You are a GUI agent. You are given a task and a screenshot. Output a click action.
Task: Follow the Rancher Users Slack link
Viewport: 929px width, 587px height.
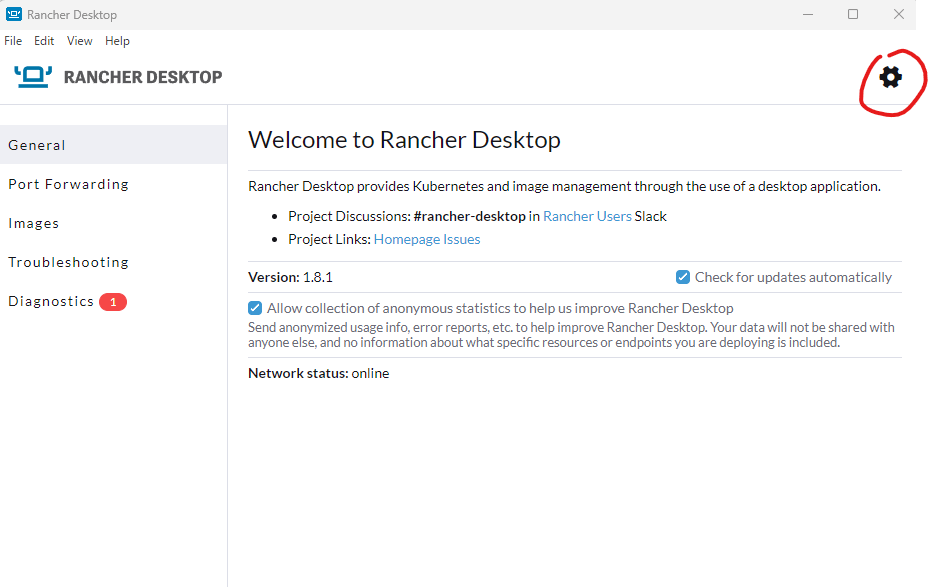coord(587,216)
